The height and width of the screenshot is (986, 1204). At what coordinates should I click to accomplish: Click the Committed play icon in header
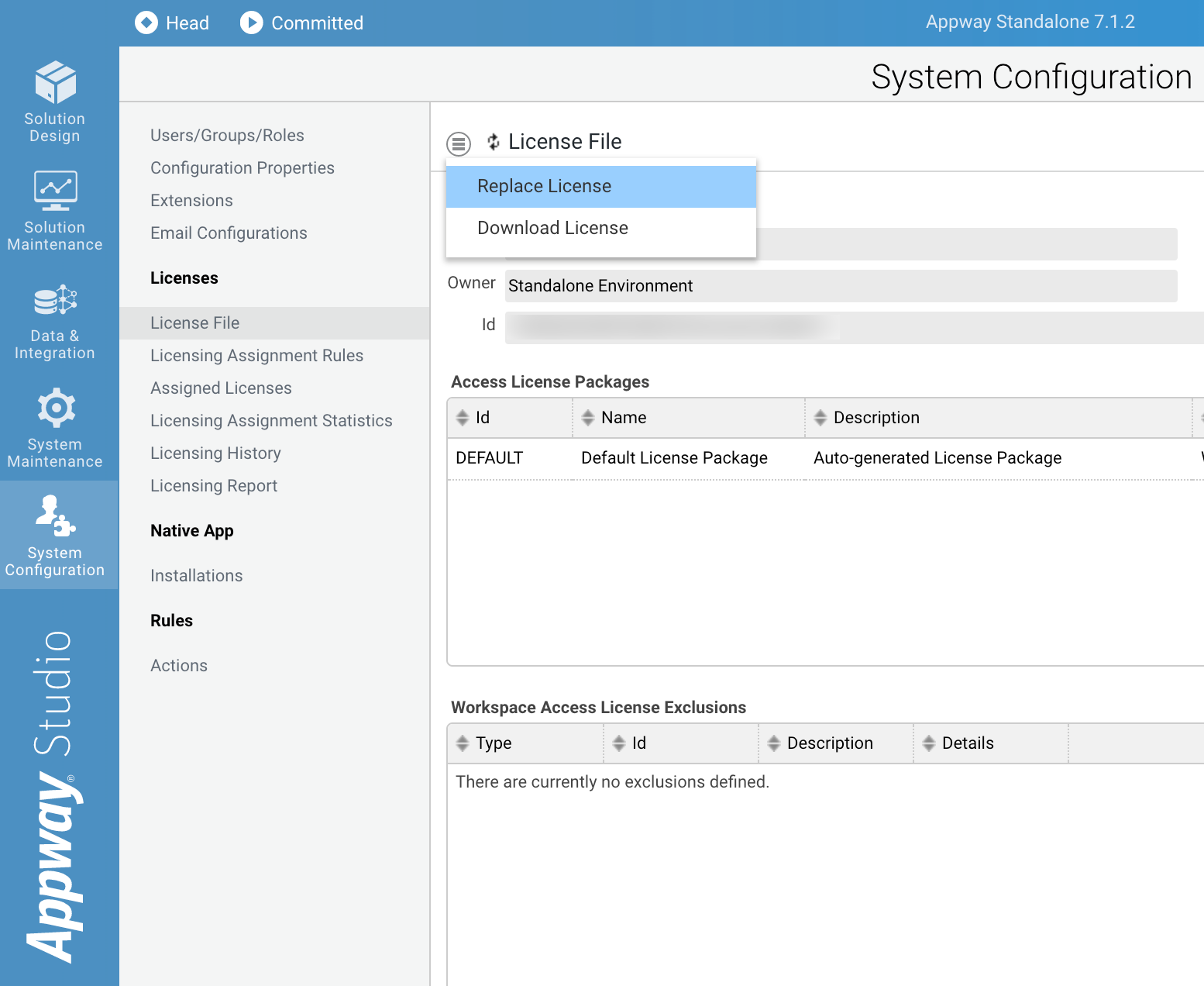pos(251,22)
